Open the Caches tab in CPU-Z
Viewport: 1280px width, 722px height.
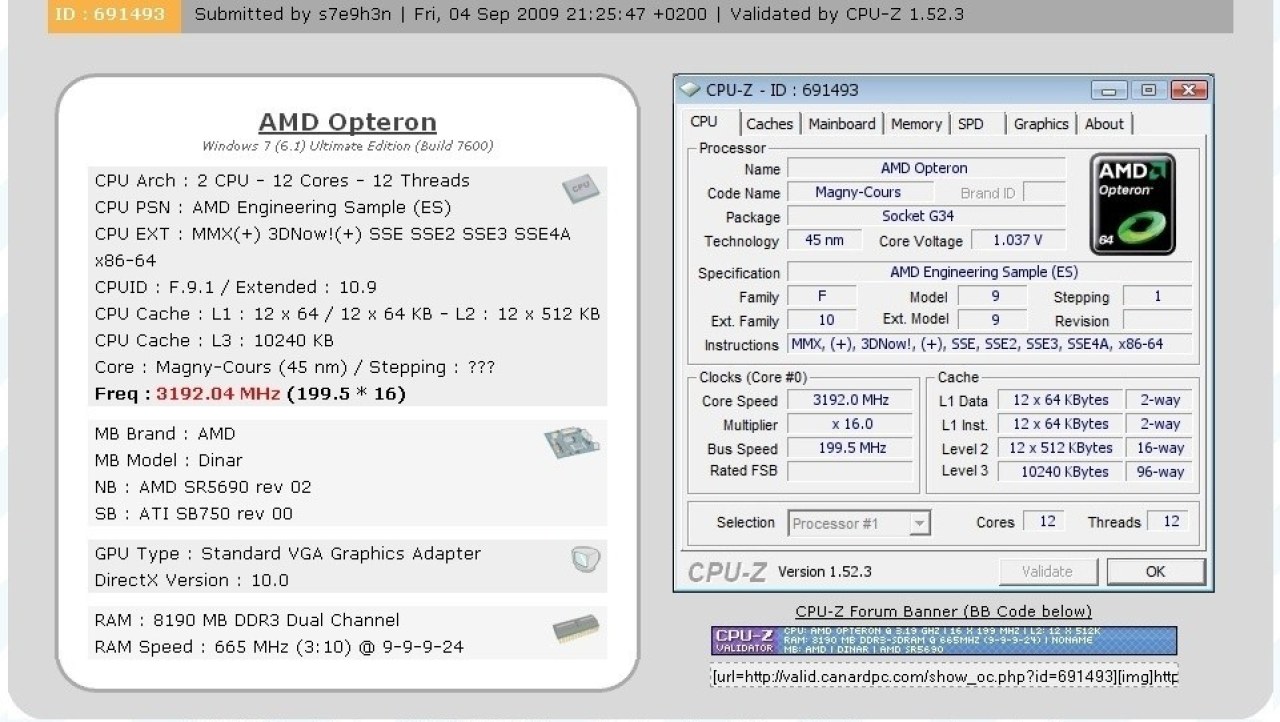(769, 124)
